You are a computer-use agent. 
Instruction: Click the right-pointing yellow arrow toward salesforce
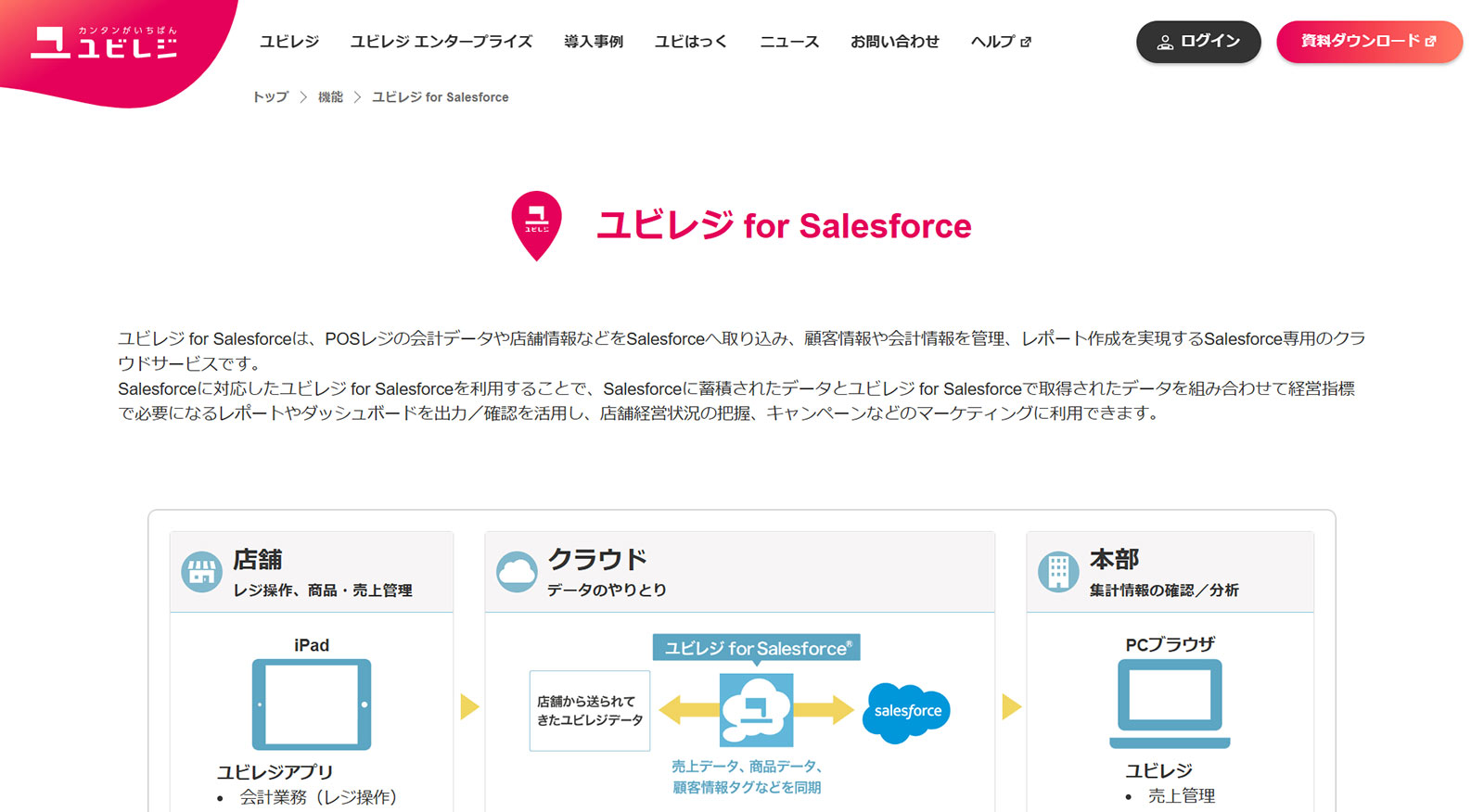[824, 710]
